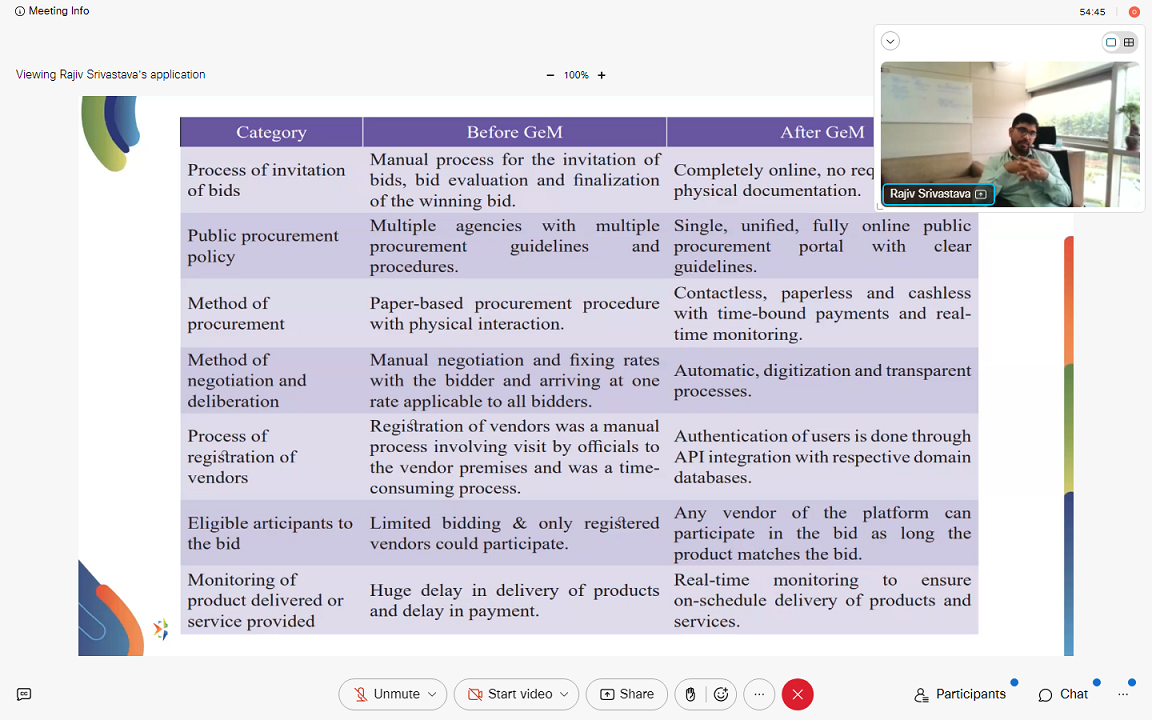Image resolution: width=1152 pixels, height=720 pixels.
Task: Click the 'Manual process for the invitation' cell
Action: pyautogui.click(x=514, y=180)
